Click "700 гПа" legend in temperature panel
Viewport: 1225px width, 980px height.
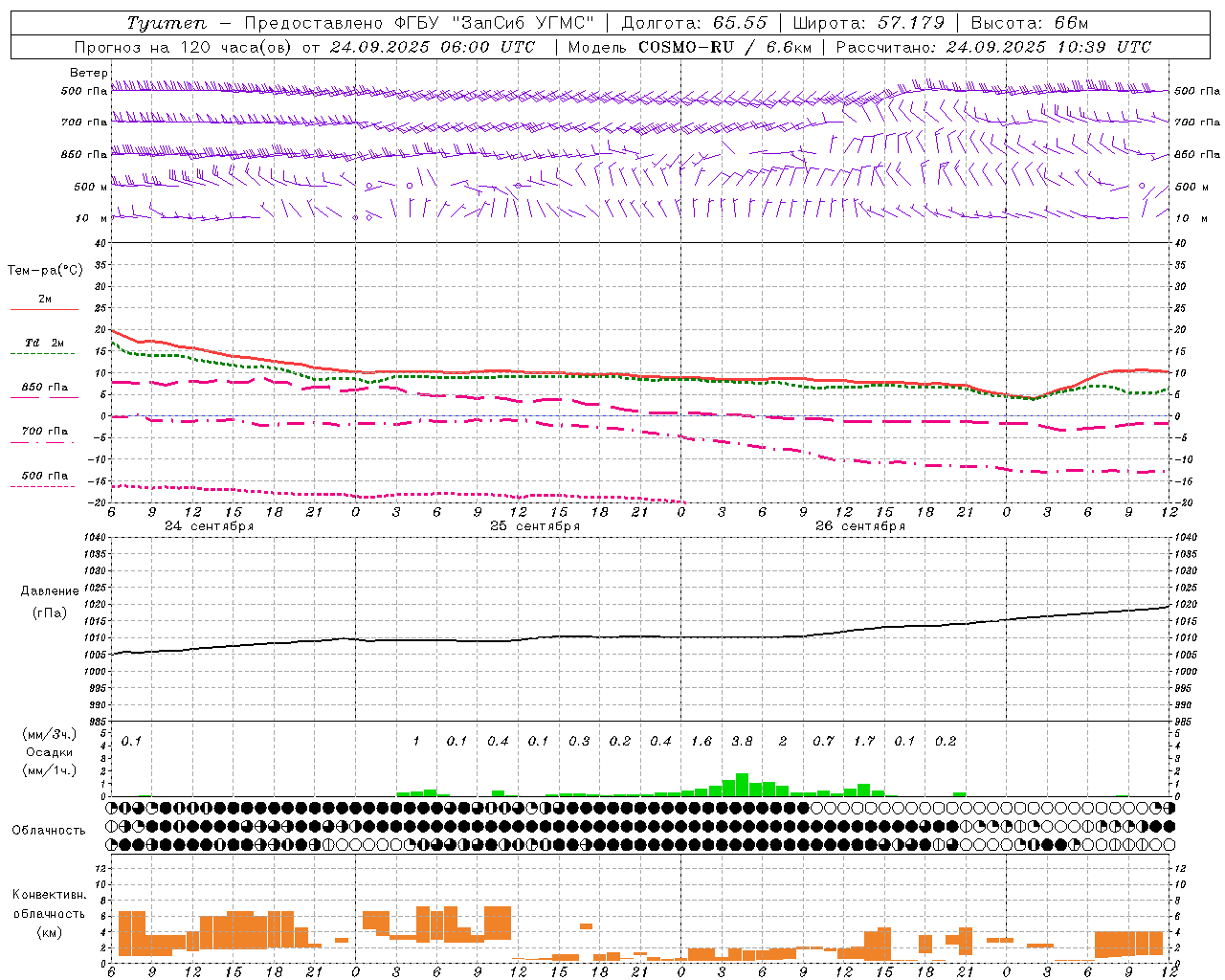click(44, 432)
